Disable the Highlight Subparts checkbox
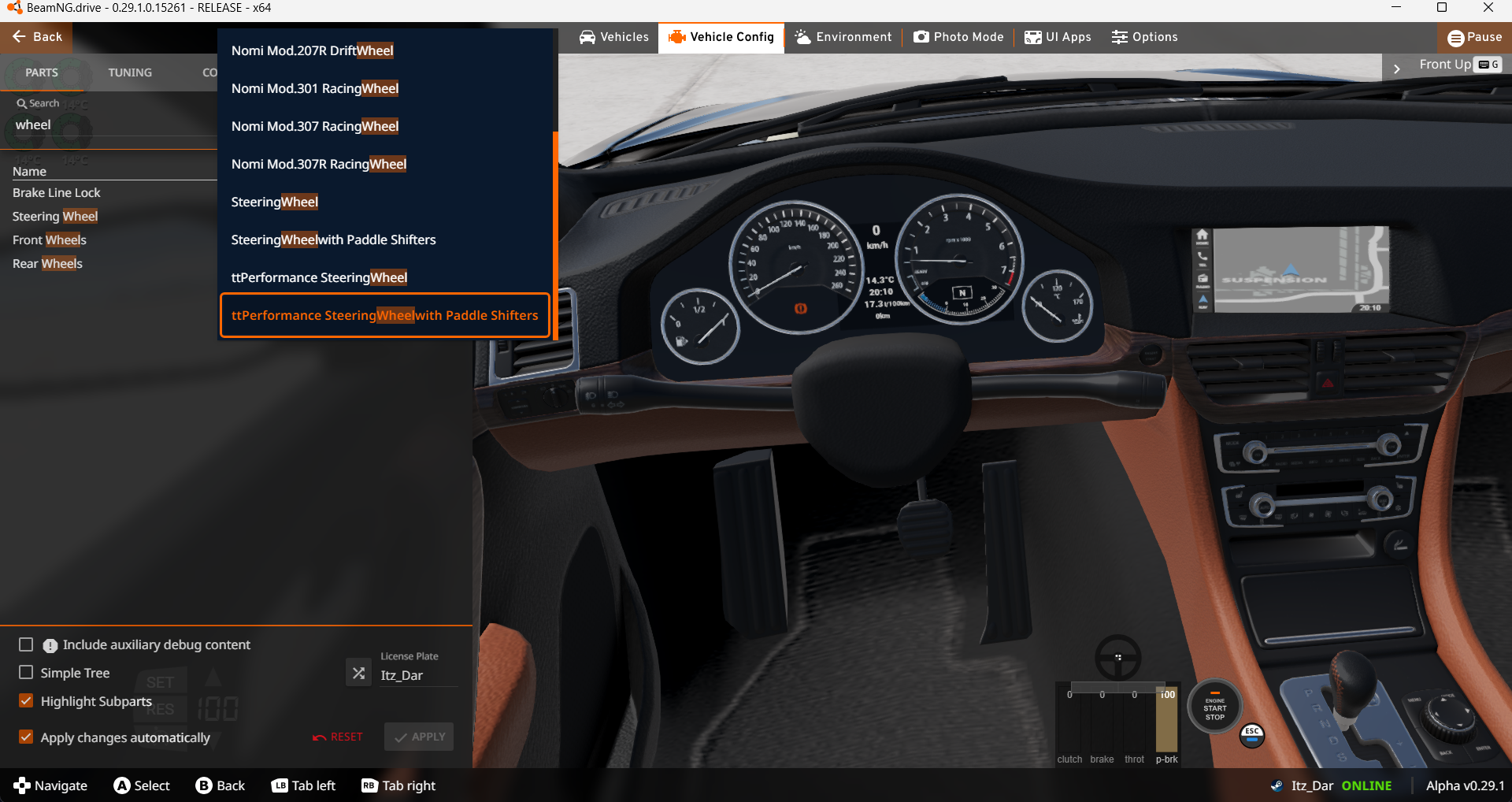This screenshot has height=802, width=1512. pos(26,701)
